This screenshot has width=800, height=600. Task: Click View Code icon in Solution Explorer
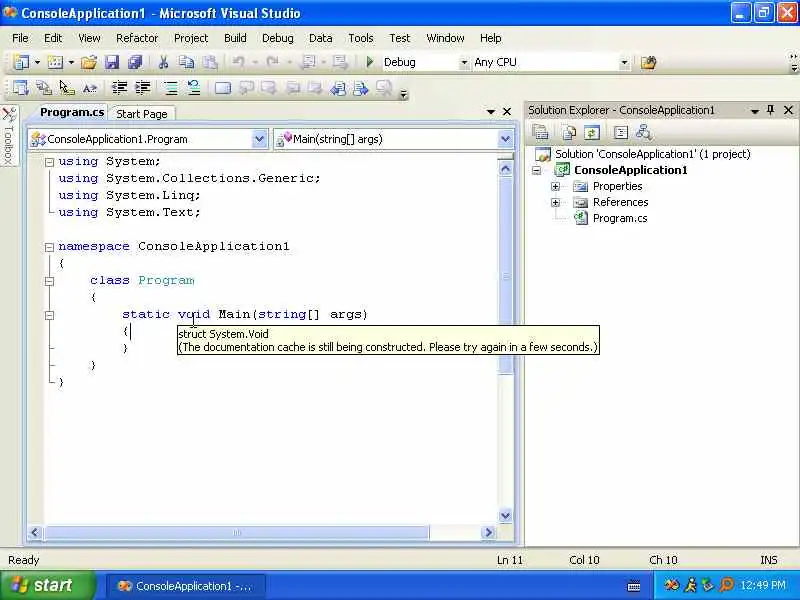tap(620, 133)
